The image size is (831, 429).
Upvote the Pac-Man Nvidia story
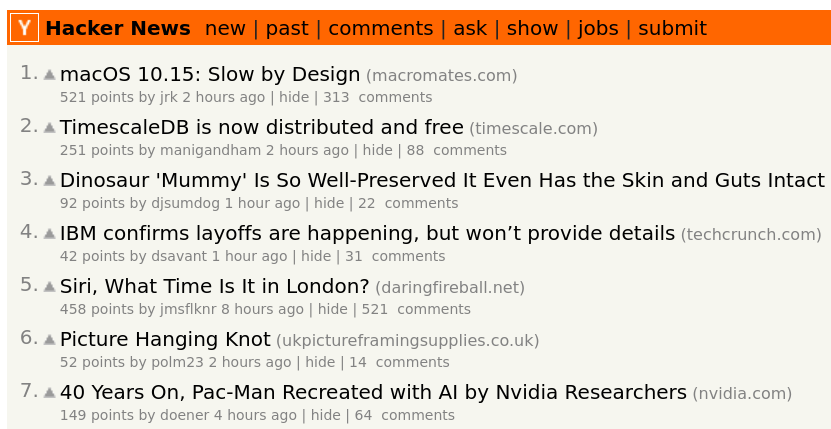(49, 393)
